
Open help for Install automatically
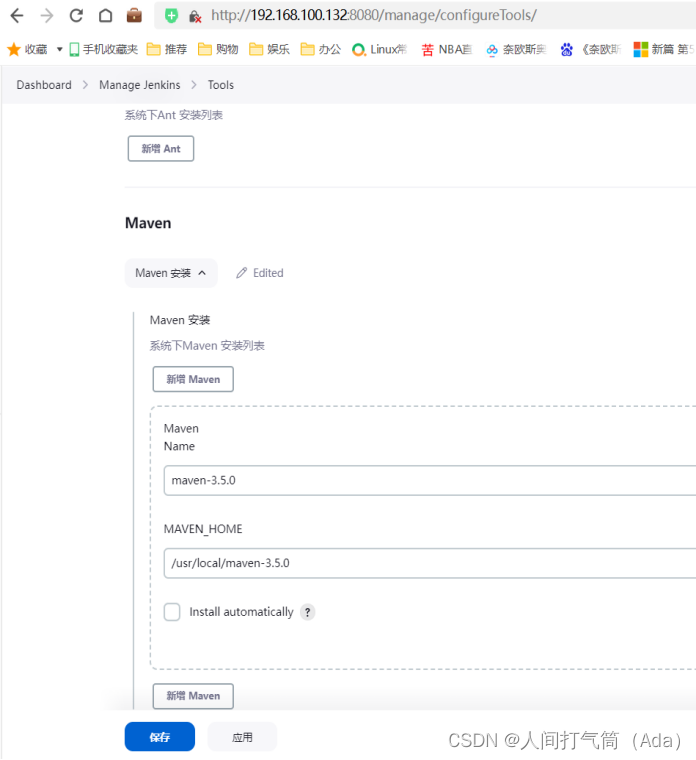tap(307, 612)
